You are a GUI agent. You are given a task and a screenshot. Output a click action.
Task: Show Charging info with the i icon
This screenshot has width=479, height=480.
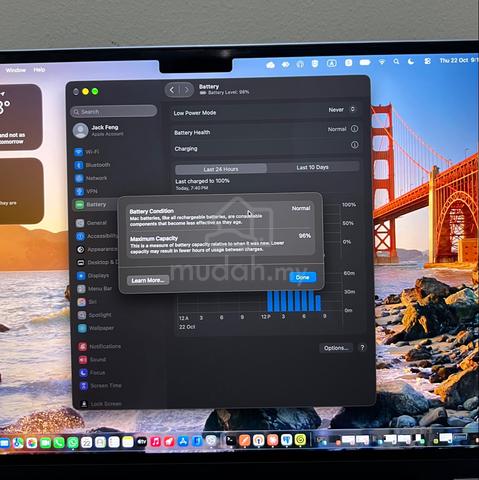pos(355,145)
